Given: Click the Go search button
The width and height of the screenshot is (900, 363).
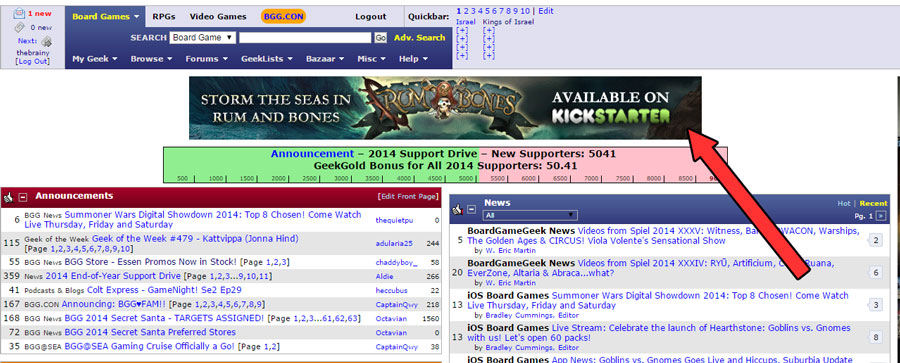Looking at the screenshot, I should pos(380,37).
